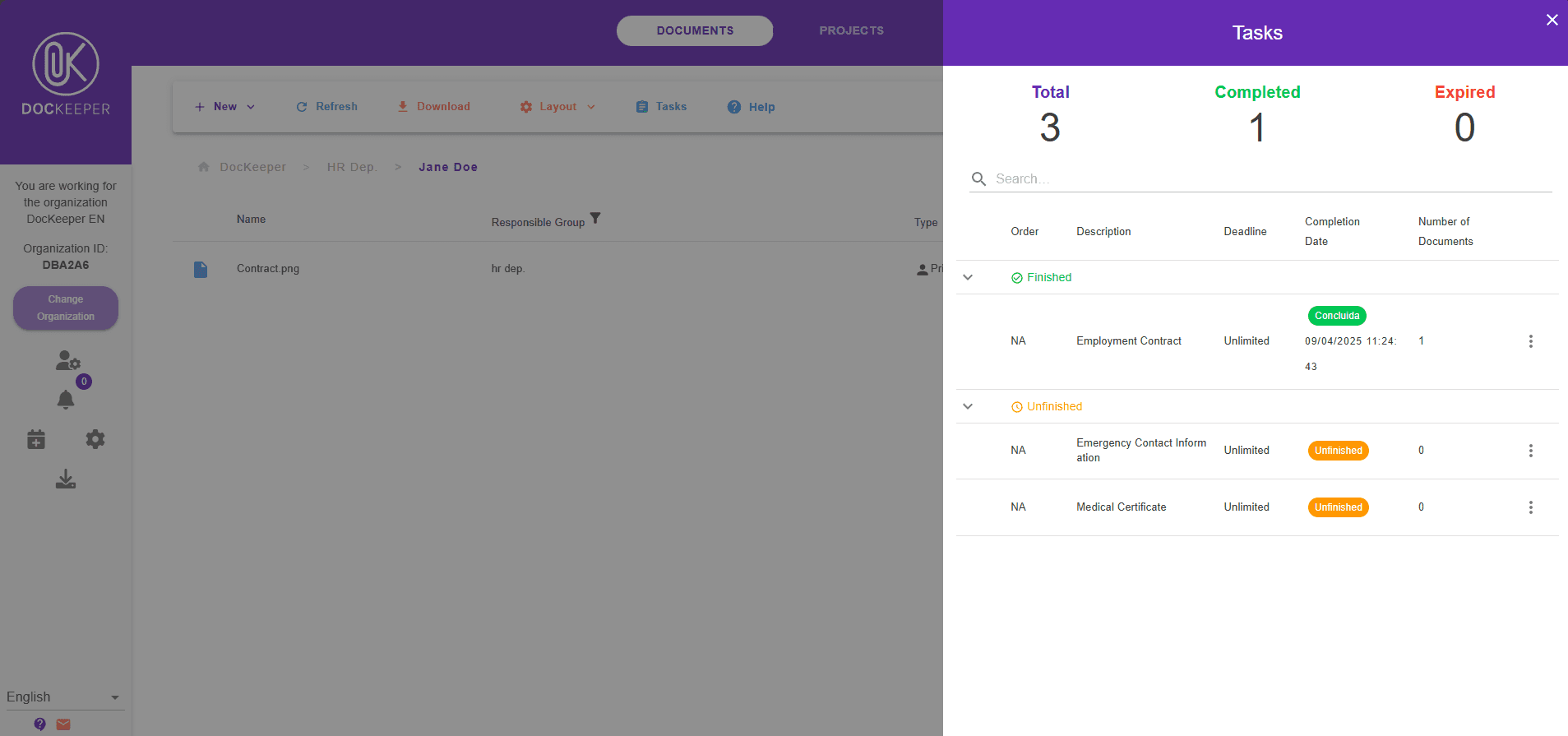Click the task Search field

tap(1260, 178)
